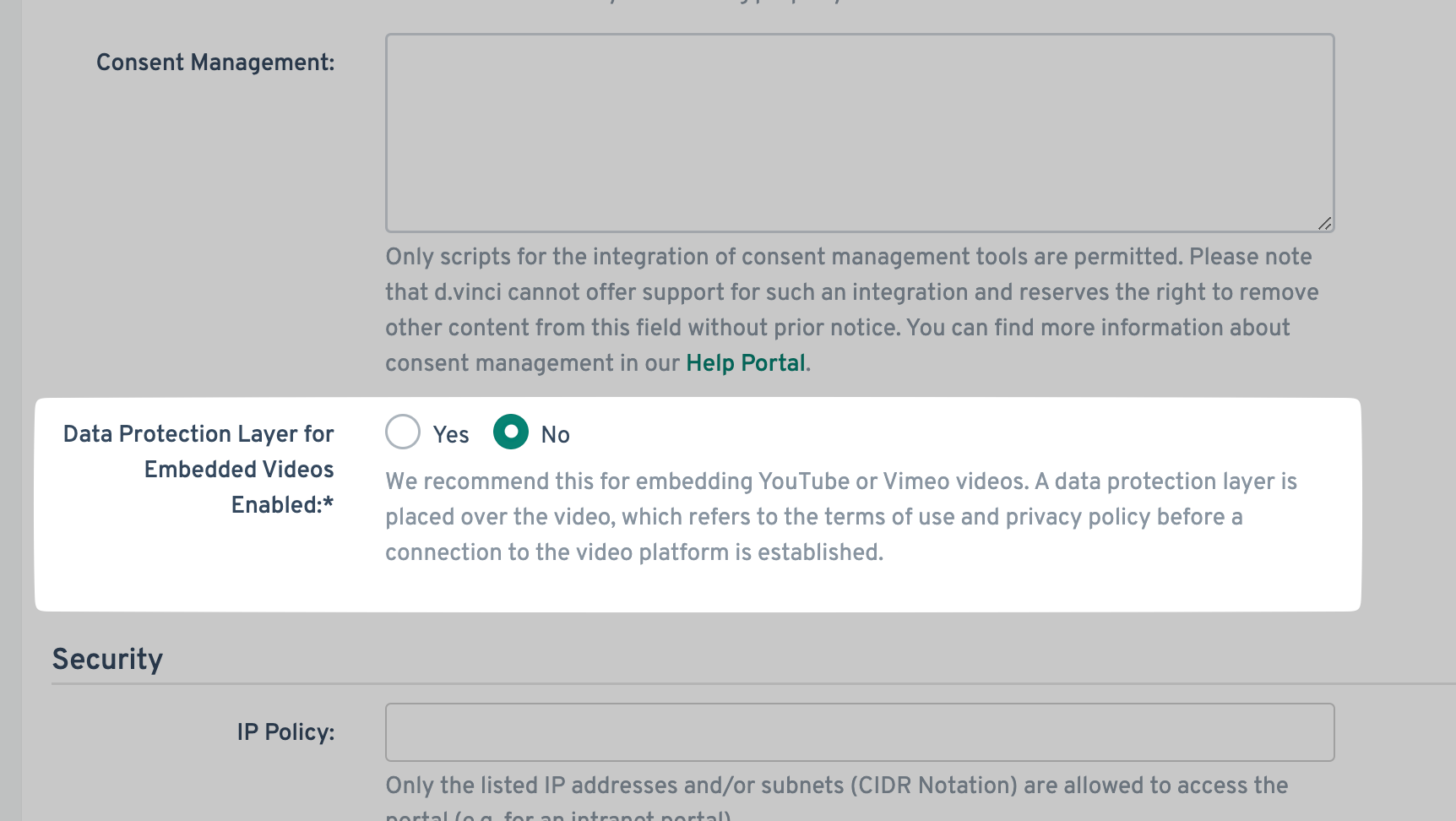Click the required asterisk after "Enabled:"
This screenshot has height=821, width=1456.
(x=329, y=503)
